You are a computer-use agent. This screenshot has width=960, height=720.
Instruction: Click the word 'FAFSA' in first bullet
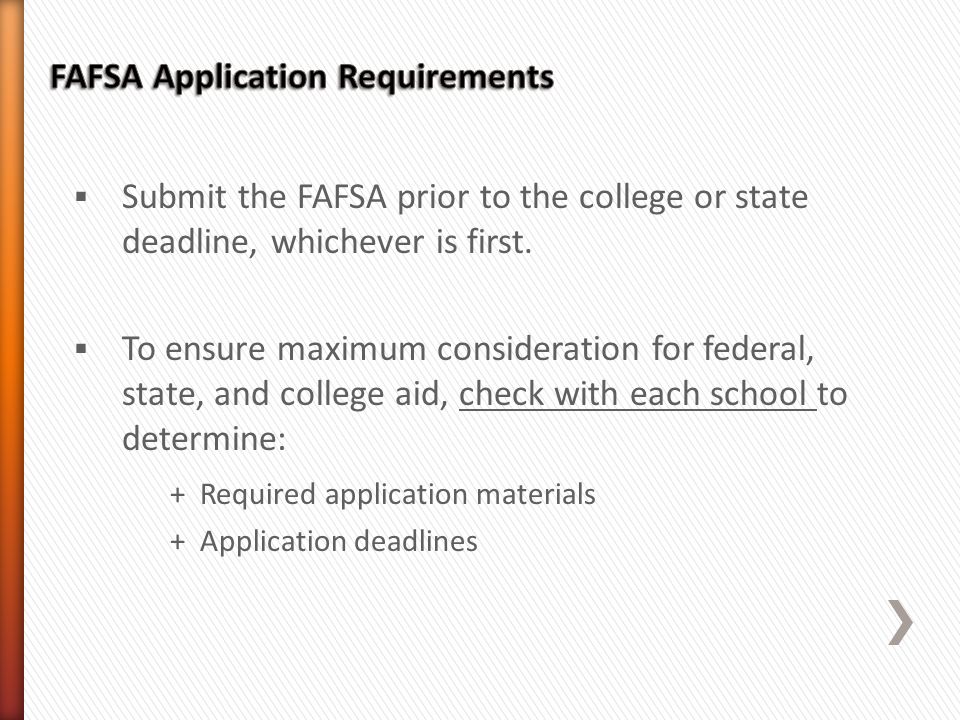(x=342, y=198)
